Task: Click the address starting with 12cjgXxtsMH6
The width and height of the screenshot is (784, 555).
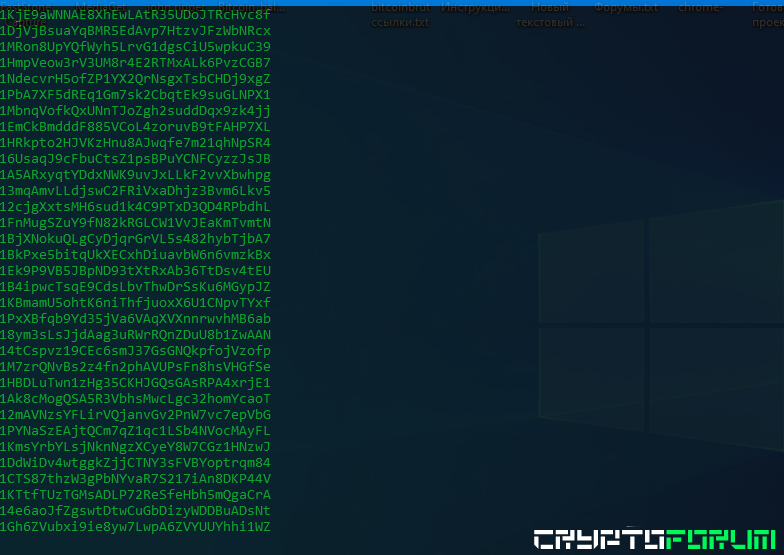Action: (x=135, y=206)
